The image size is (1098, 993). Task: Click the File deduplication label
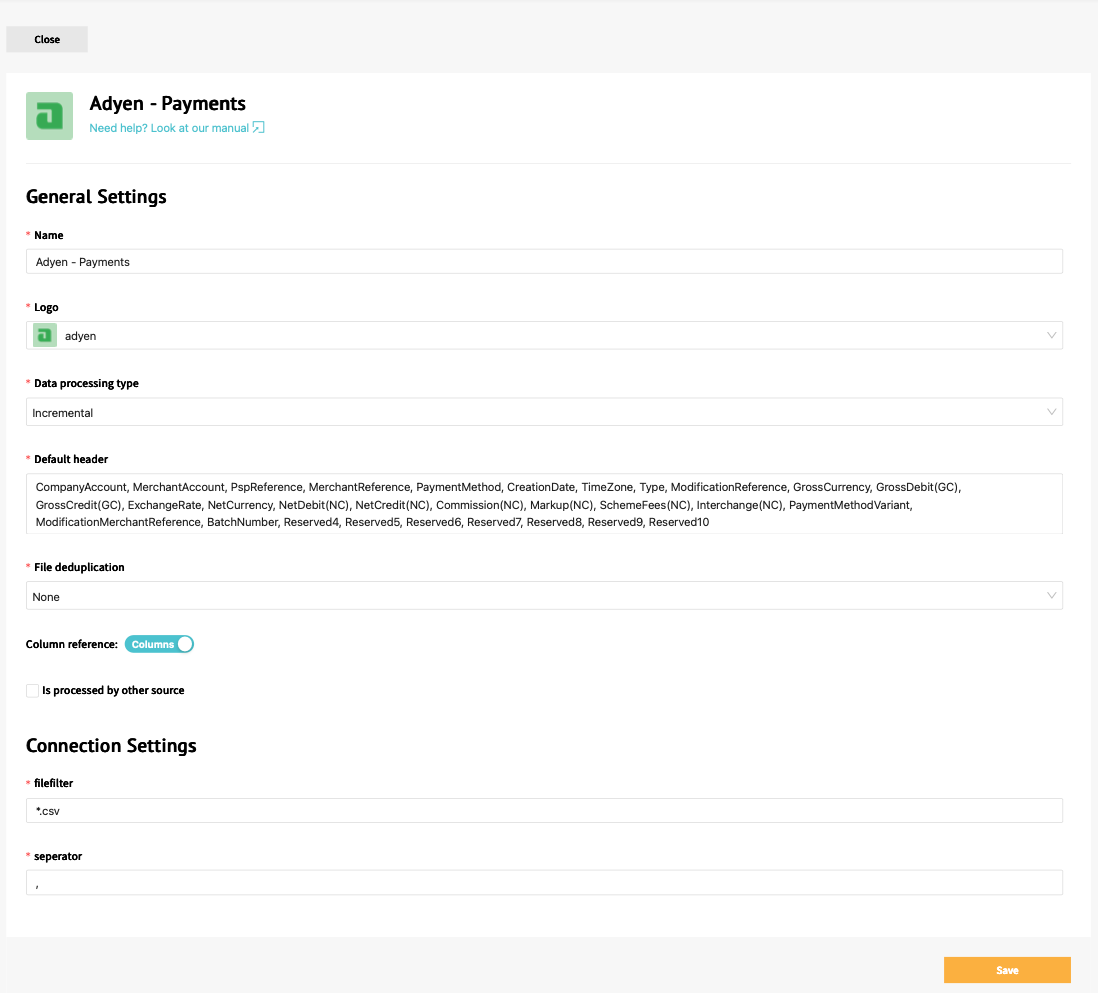(79, 567)
